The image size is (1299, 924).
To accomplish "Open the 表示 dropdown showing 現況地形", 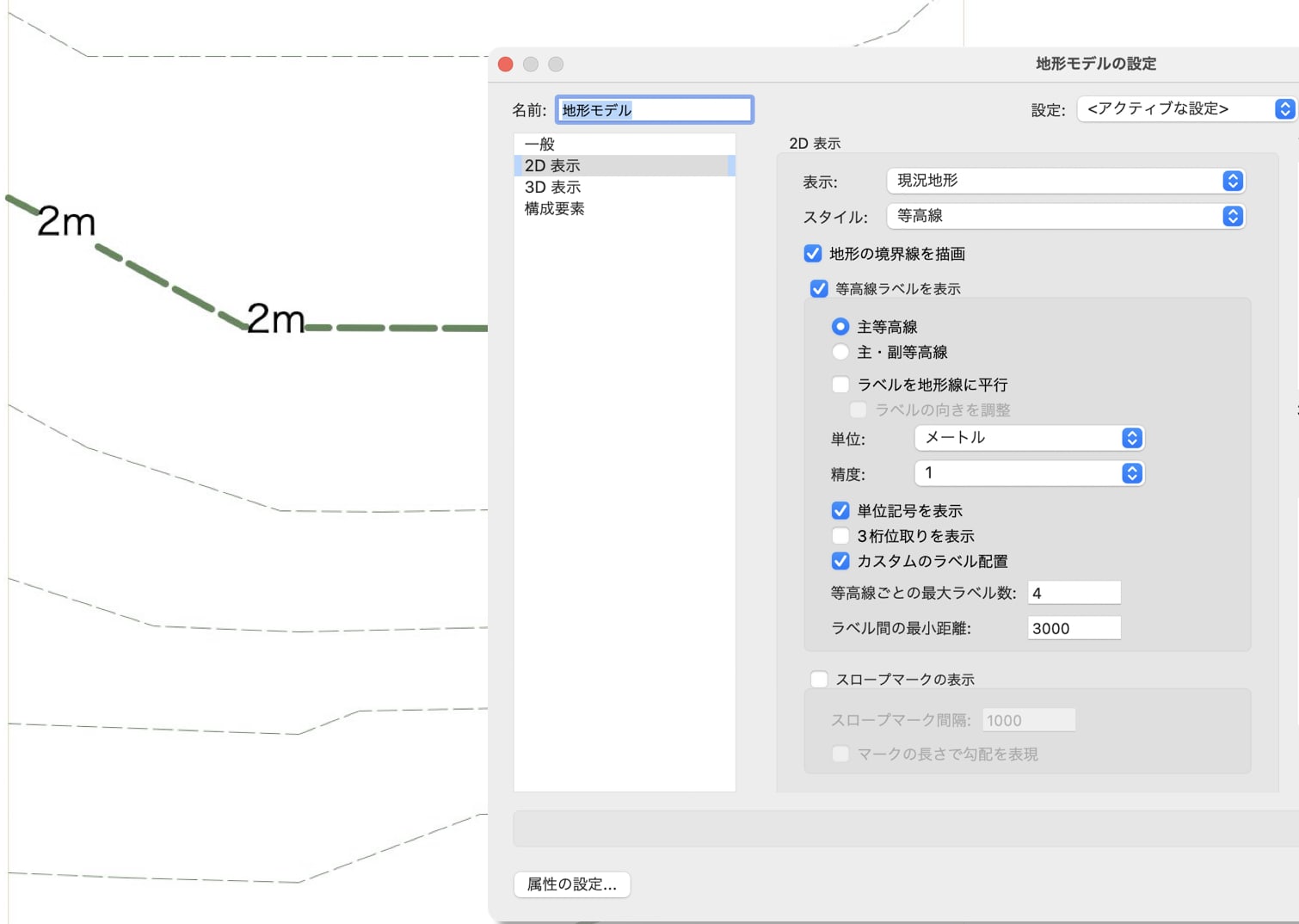I will click(1065, 181).
